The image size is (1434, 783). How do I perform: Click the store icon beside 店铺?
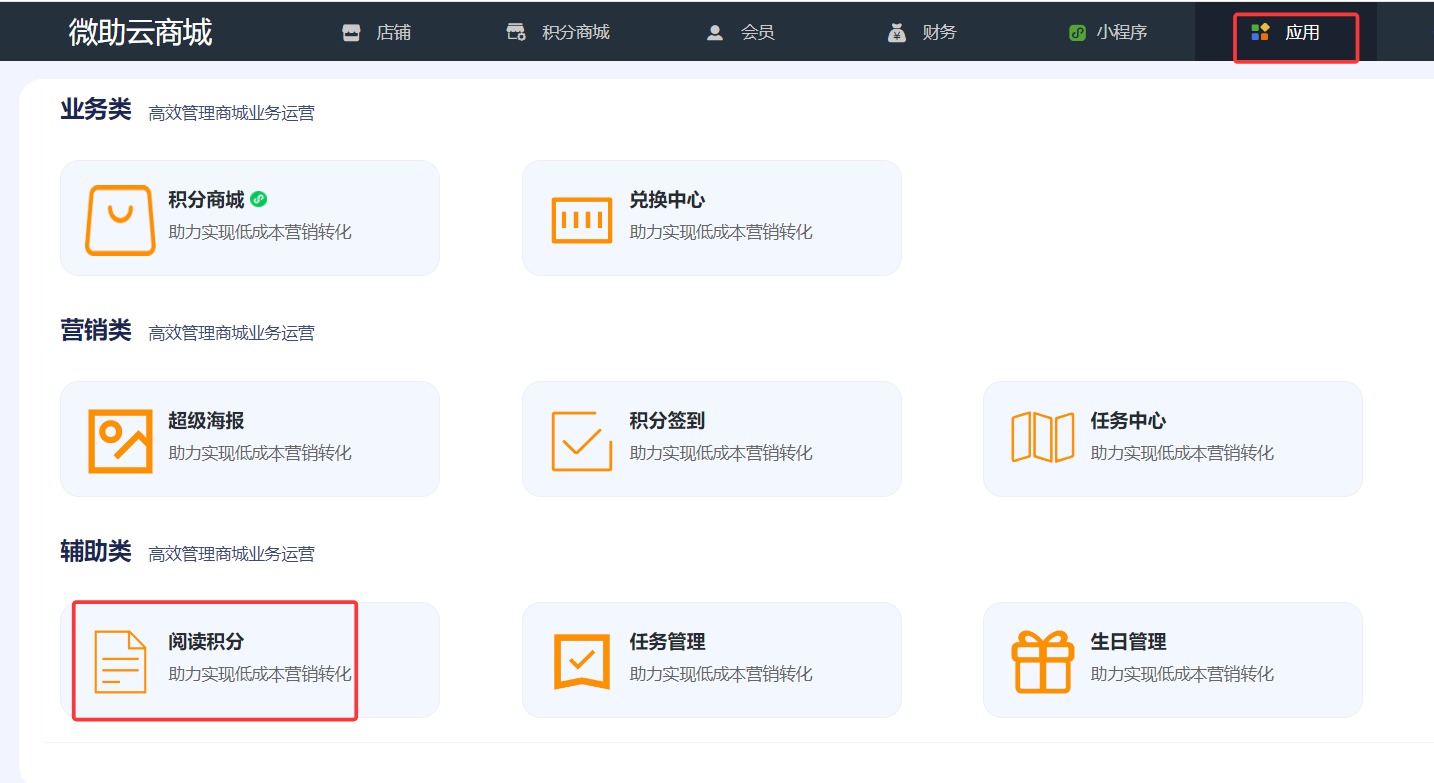click(351, 33)
